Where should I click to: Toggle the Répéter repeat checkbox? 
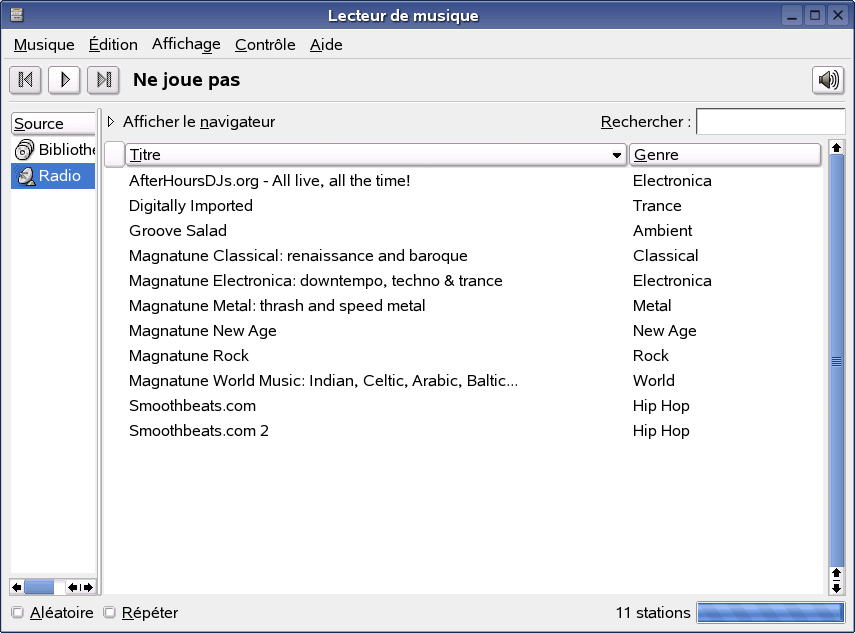pyautogui.click(x=110, y=613)
